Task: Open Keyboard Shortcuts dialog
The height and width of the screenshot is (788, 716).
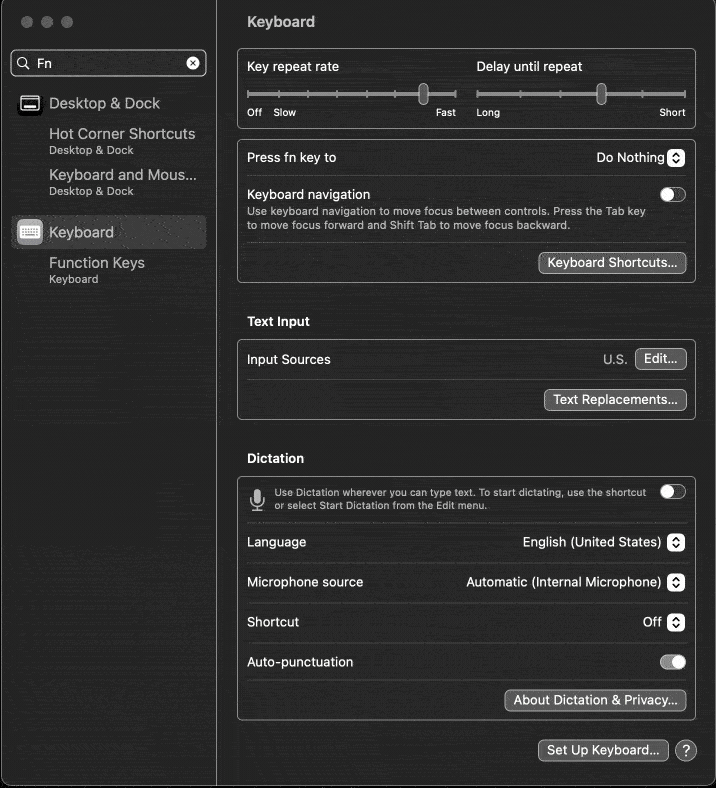Action: pyautogui.click(x=612, y=263)
